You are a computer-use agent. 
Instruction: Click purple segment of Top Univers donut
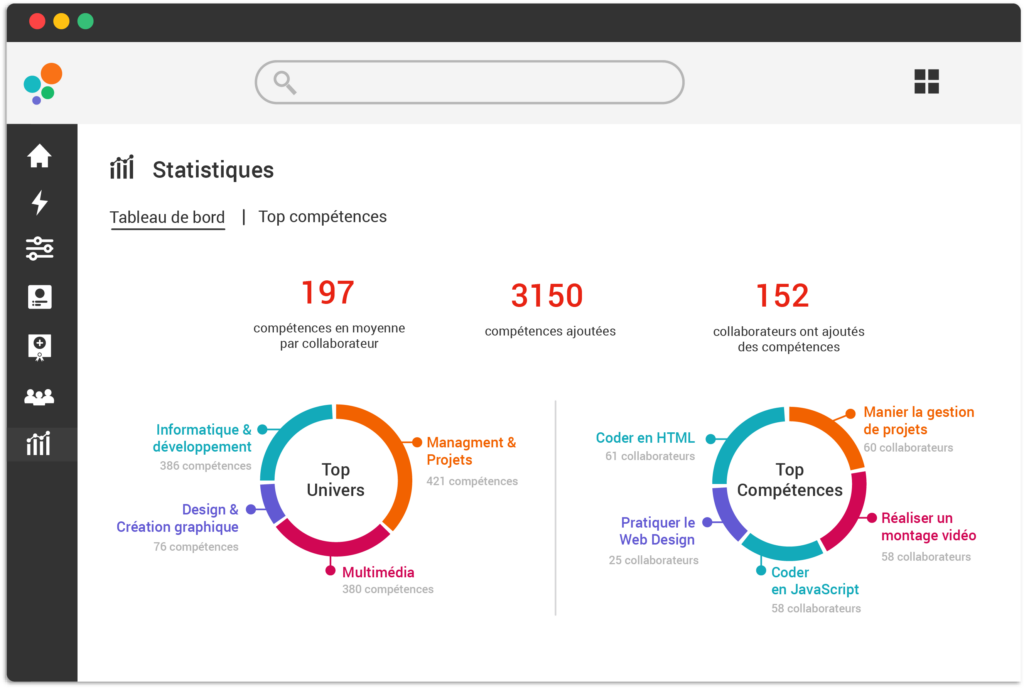(x=270, y=503)
